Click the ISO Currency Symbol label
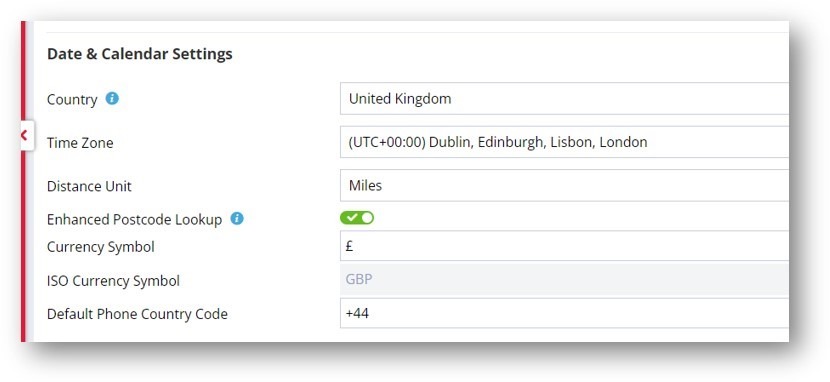The image size is (830, 382). pyautogui.click(x=113, y=281)
